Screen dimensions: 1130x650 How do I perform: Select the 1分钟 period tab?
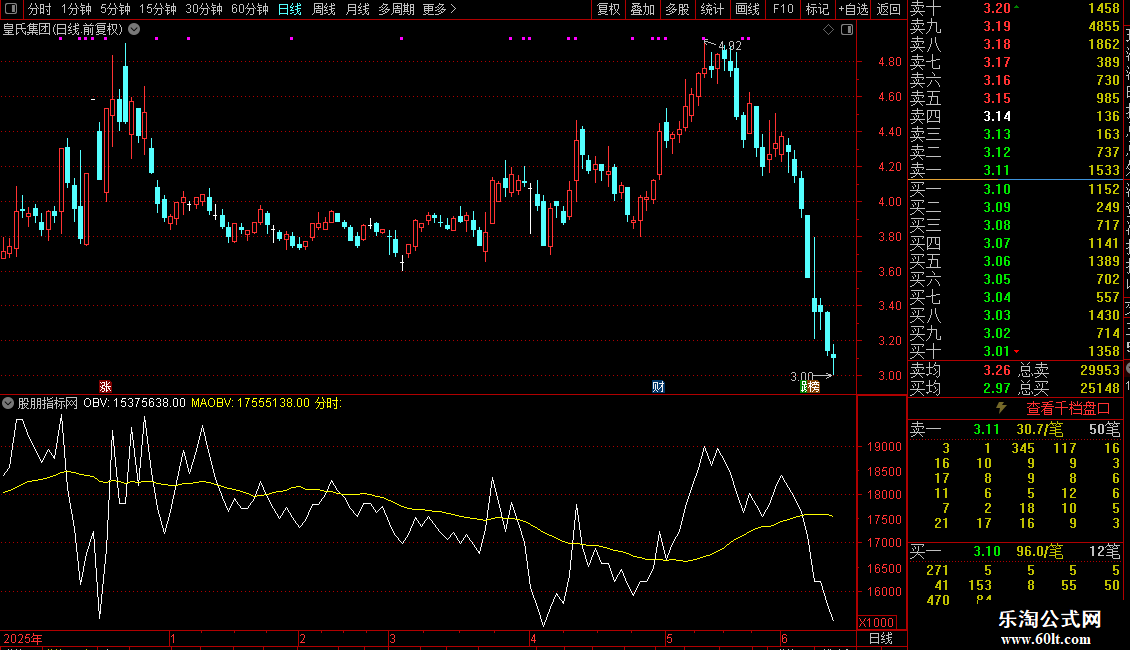point(76,9)
